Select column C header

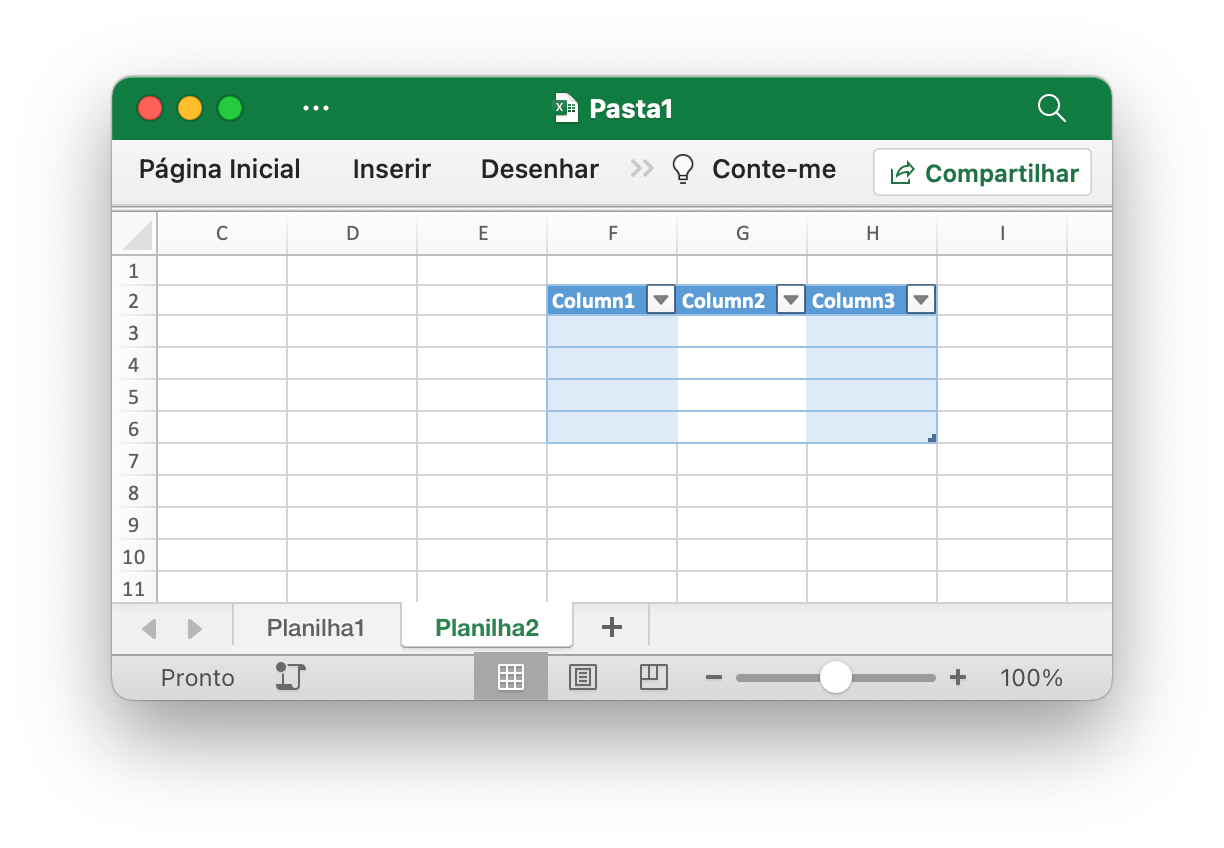tap(222, 234)
